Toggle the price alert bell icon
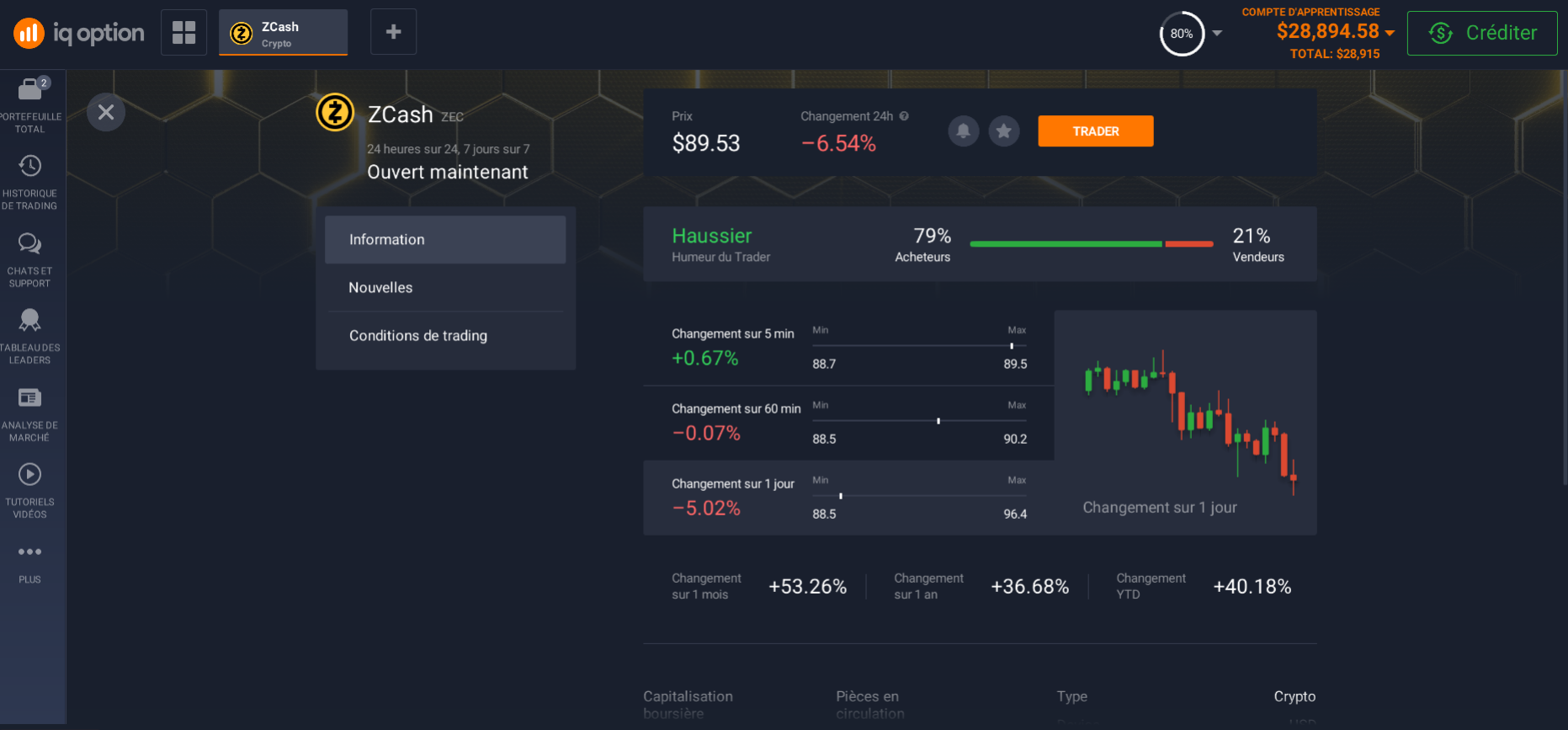The width and height of the screenshot is (1568, 730). pyautogui.click(x=964, y=131)
